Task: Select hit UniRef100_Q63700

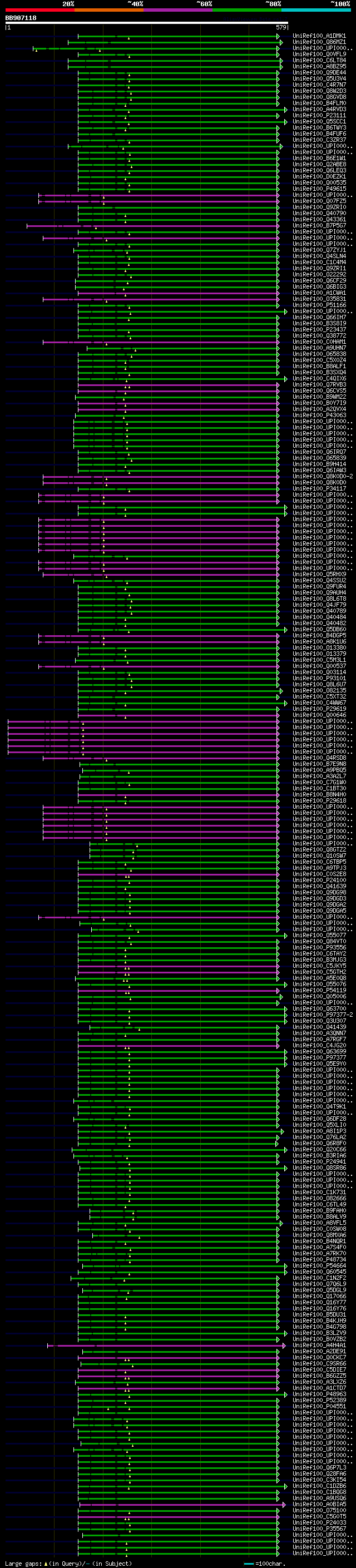Action: pyautogui.click(x=319, y=1008)
